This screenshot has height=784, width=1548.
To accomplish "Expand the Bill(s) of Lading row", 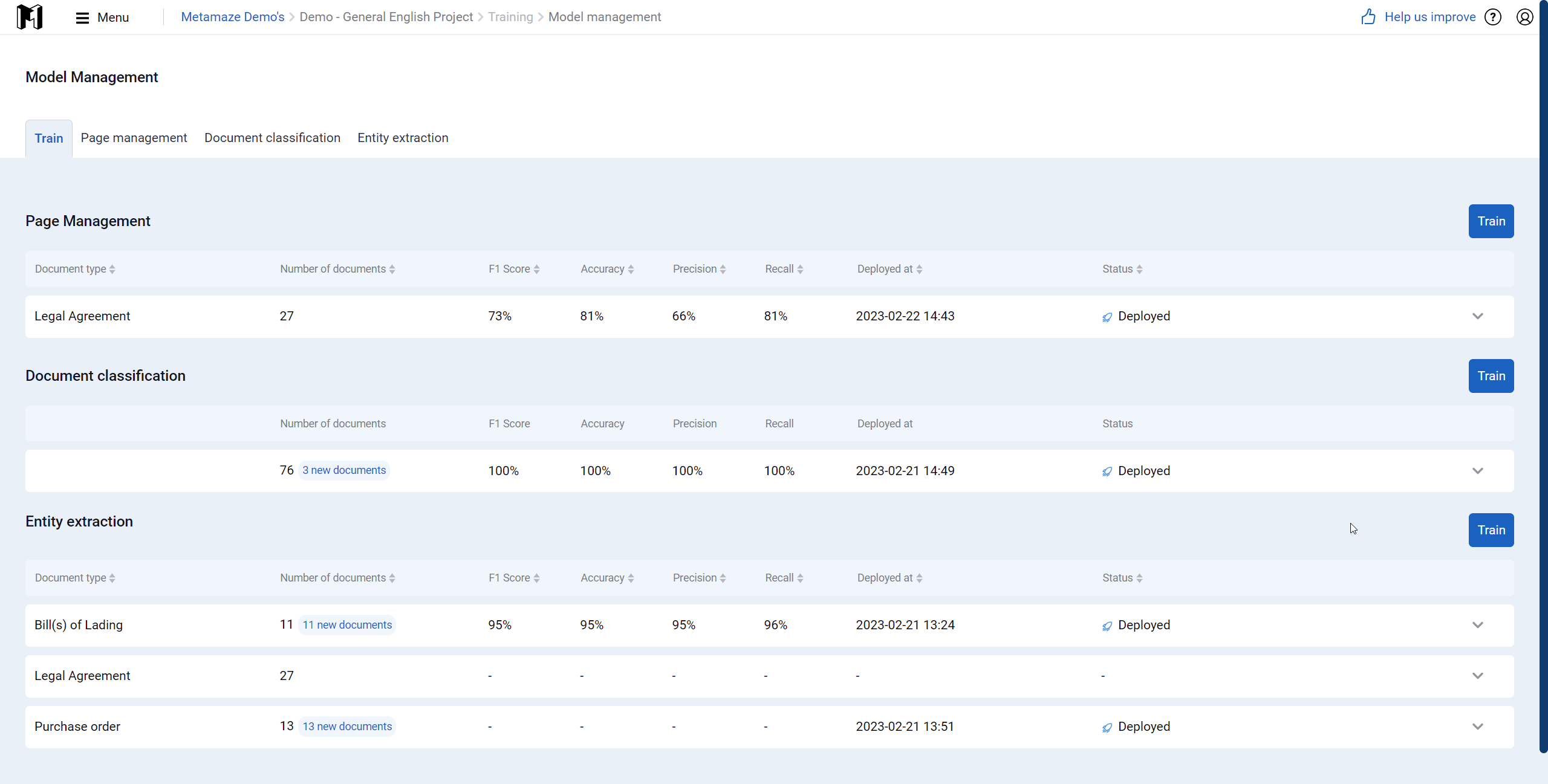I will click(x=1478, y=625).
